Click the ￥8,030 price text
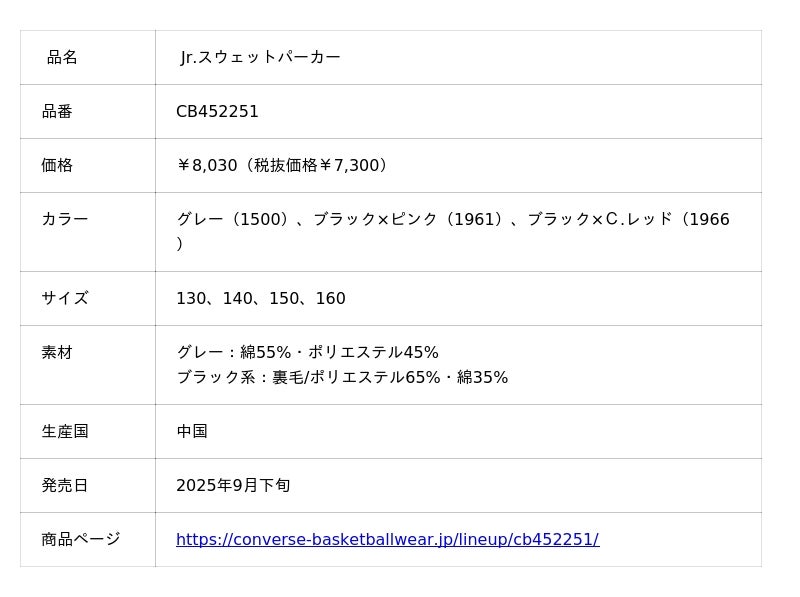This screenshot has width=800, height=597. pos(207,166)
